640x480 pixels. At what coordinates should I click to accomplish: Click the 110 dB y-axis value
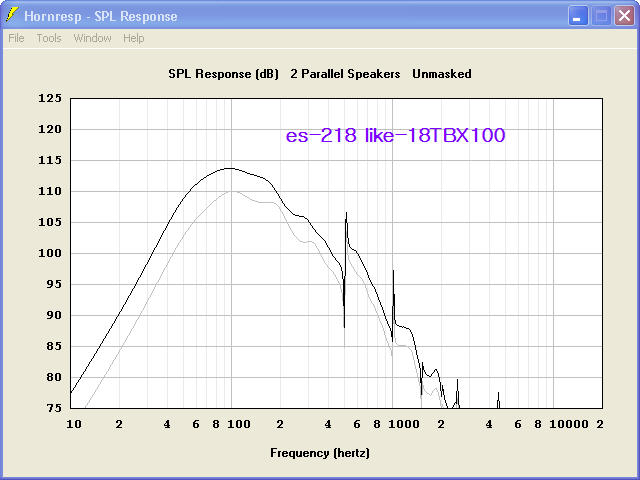(x=50, y=191)
